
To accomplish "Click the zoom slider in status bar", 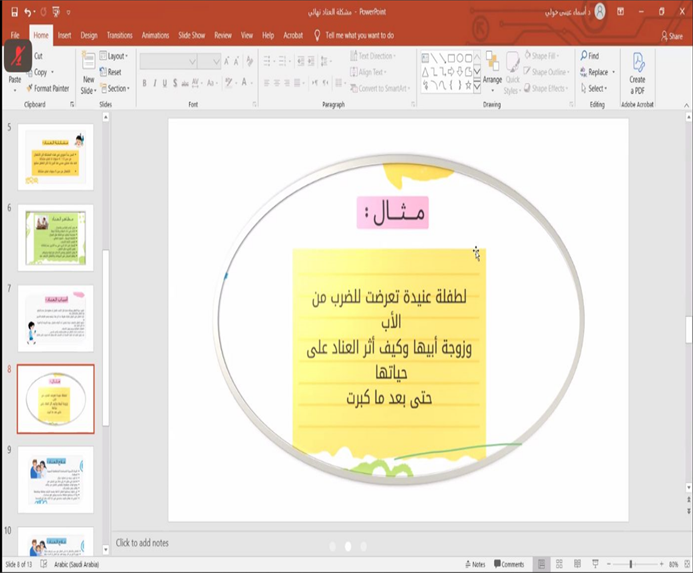I will 631,564.
